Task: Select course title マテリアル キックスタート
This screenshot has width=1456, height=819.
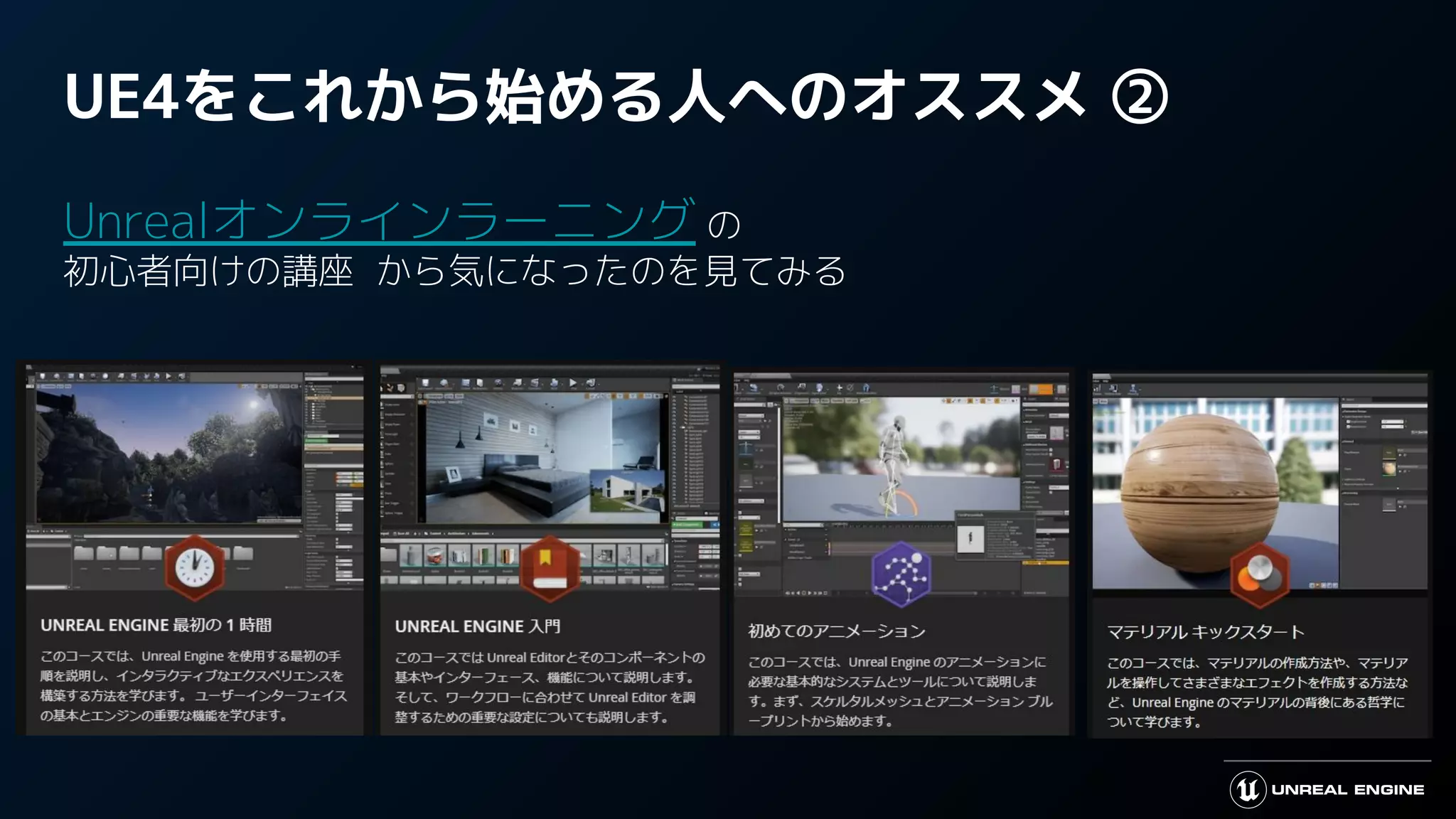Action: click(1205, 631)
